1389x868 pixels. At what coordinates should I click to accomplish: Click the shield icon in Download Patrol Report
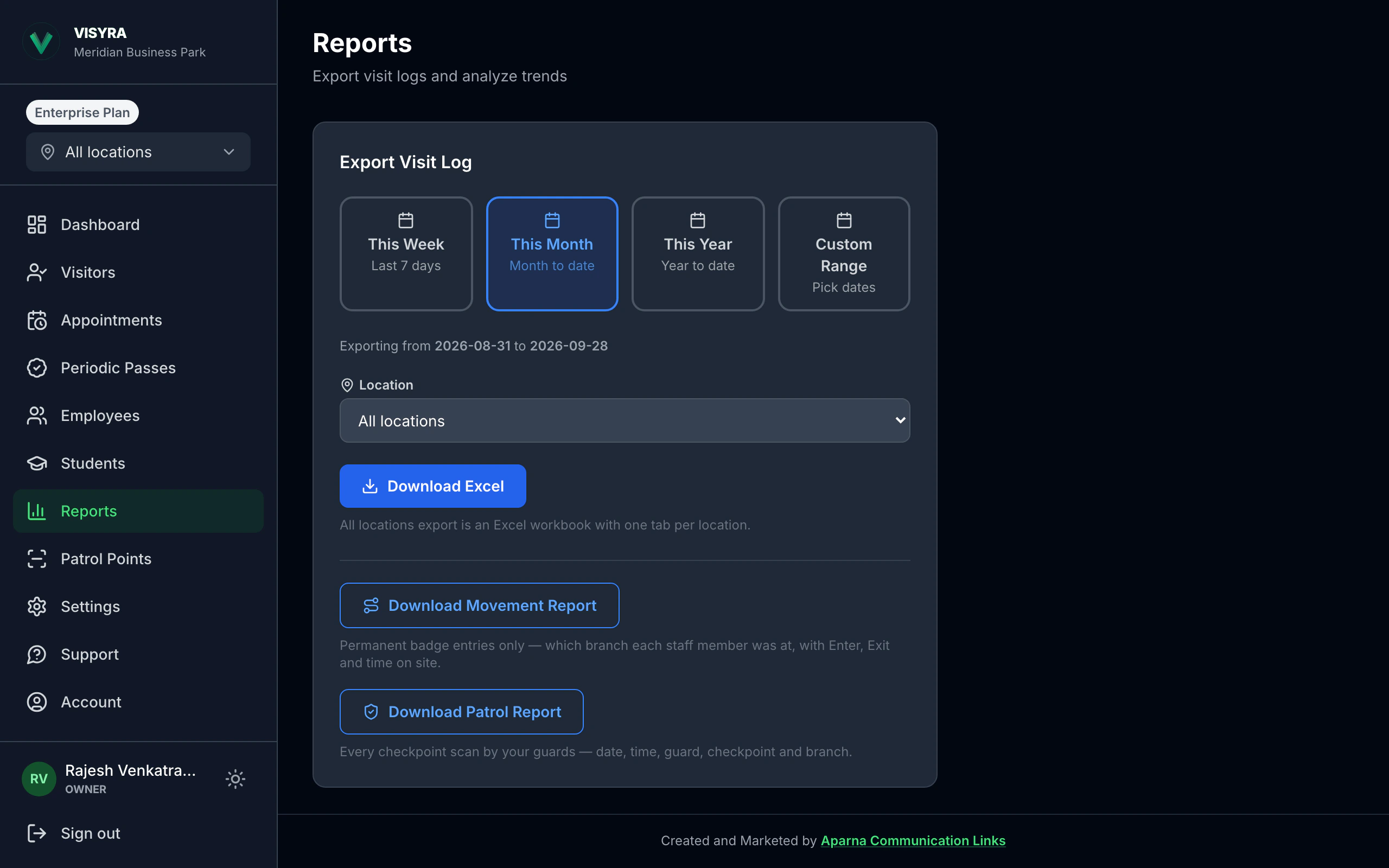click(x=371, y=711)
